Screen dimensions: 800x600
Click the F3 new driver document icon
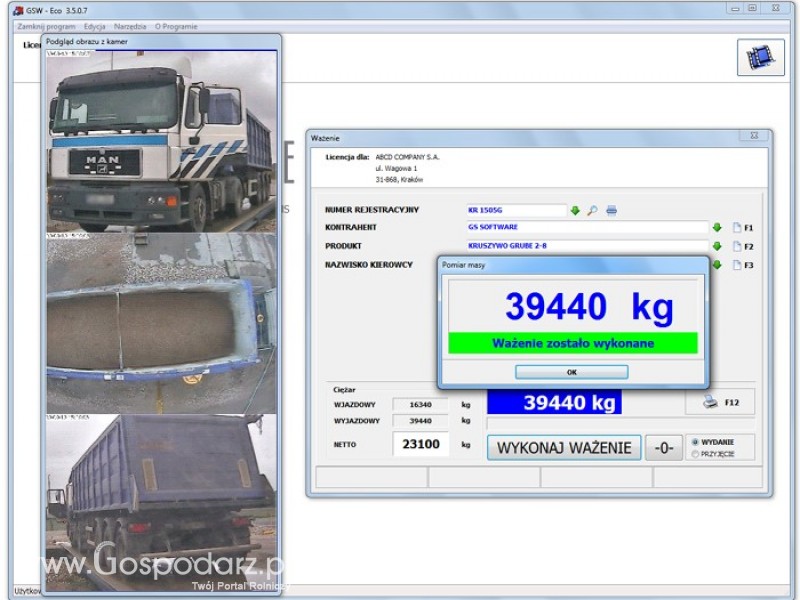735,265
